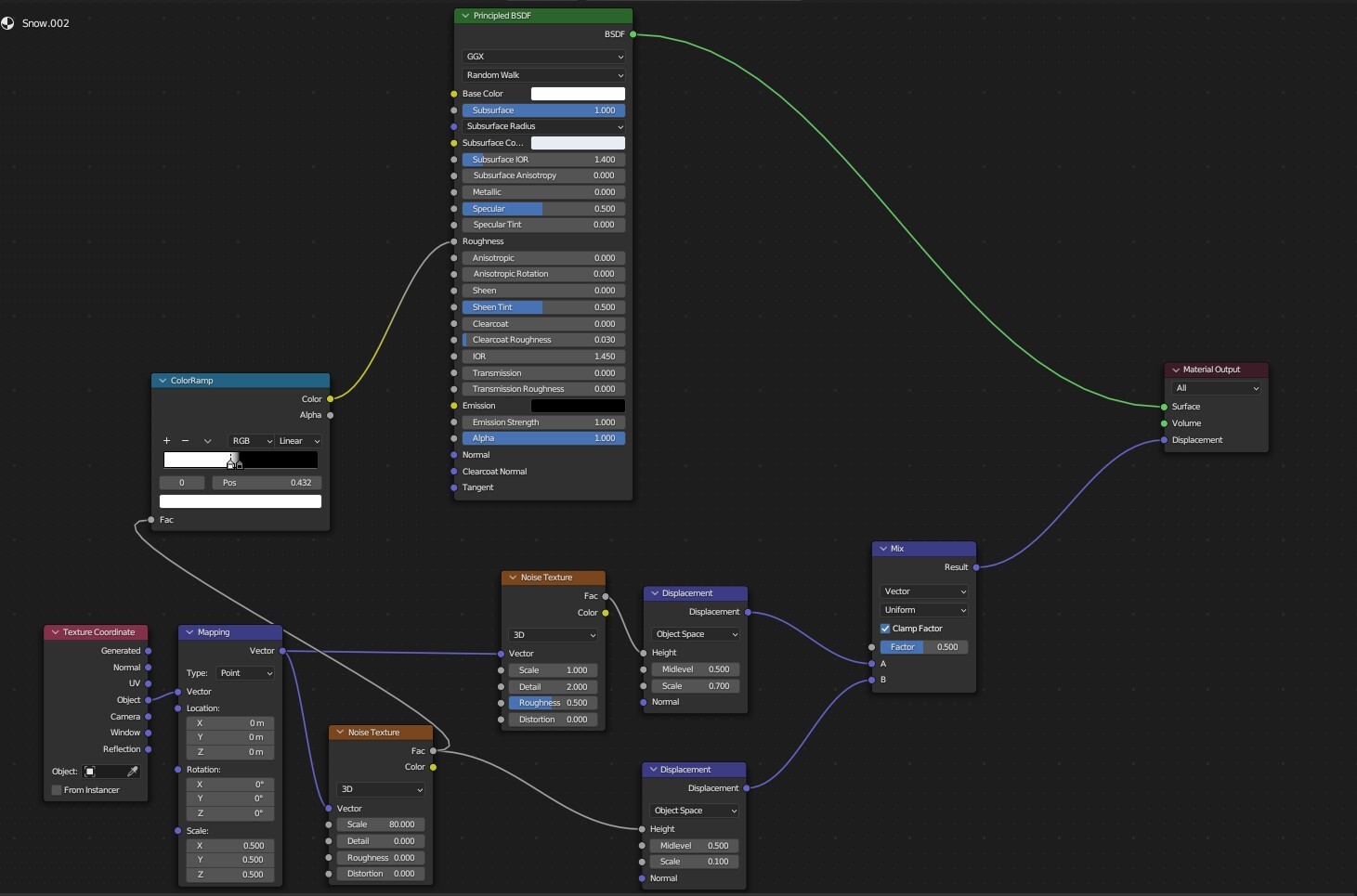Enable the From Instancer checkbox

coord(57,790)
